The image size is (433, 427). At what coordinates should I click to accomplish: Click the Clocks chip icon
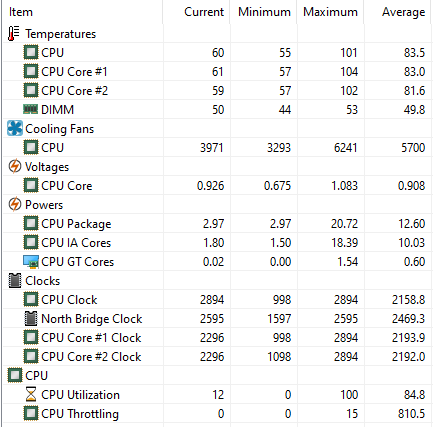[15, 281]
